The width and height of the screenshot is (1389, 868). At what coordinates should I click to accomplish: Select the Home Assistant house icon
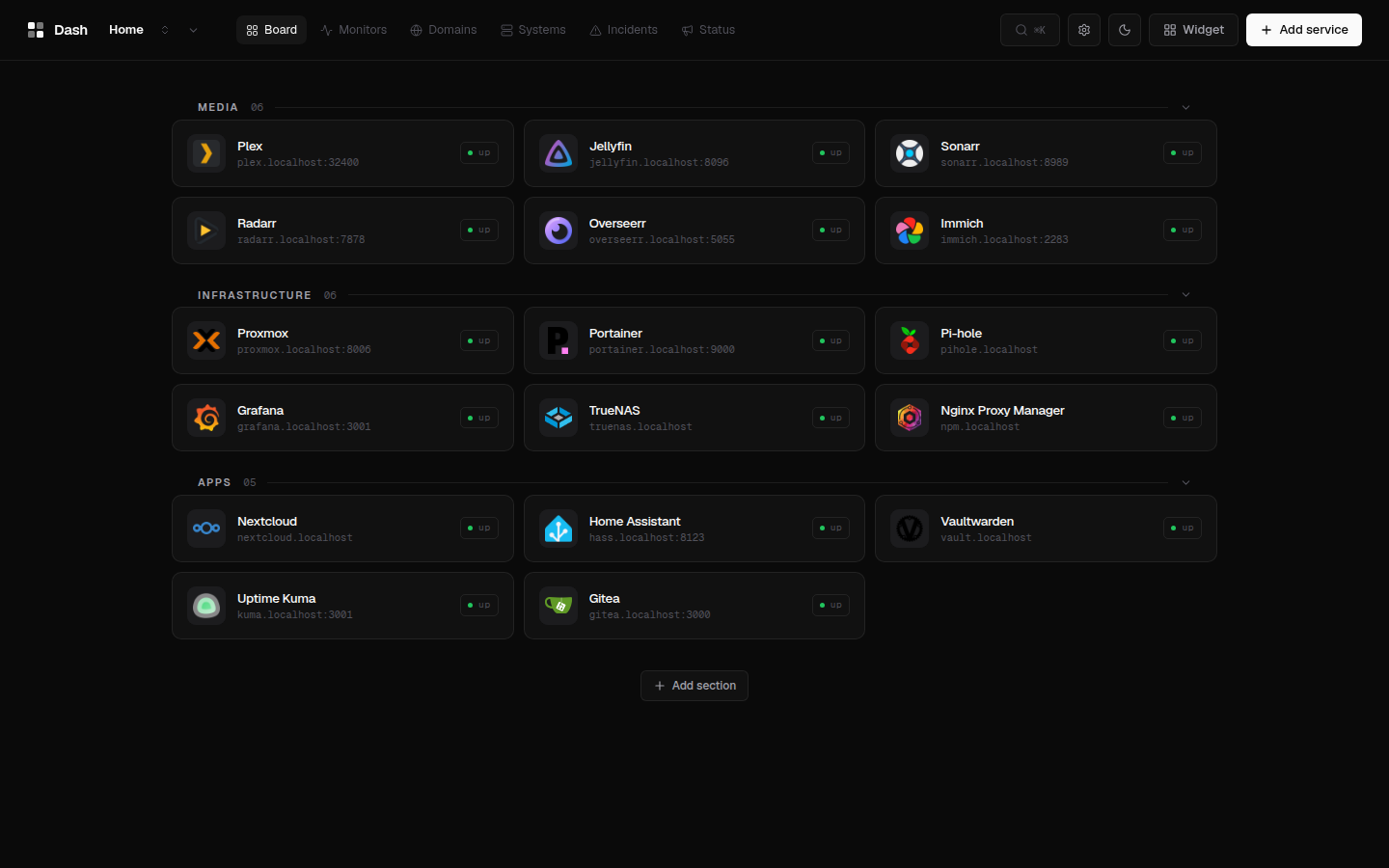[x=558, y=529]
